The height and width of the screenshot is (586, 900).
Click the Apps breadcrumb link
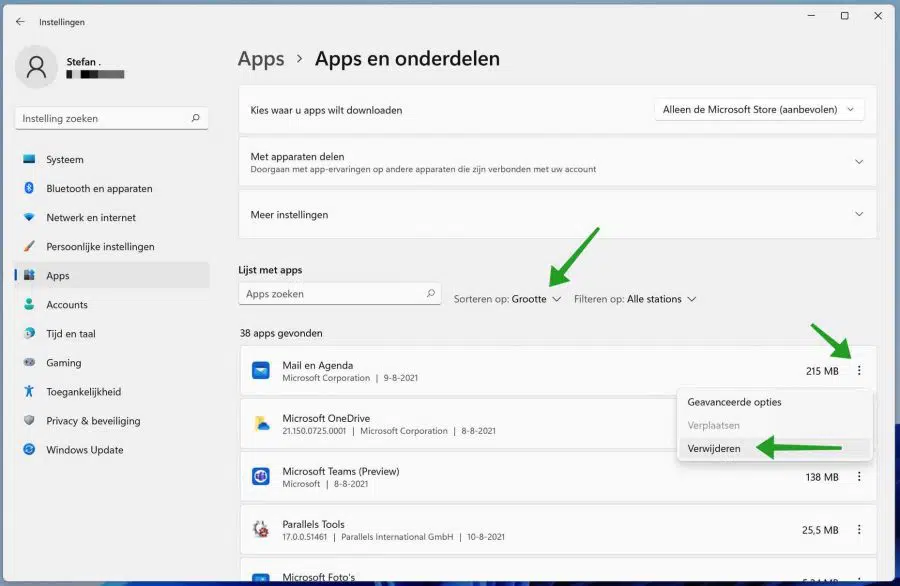(x=261, y=59)
